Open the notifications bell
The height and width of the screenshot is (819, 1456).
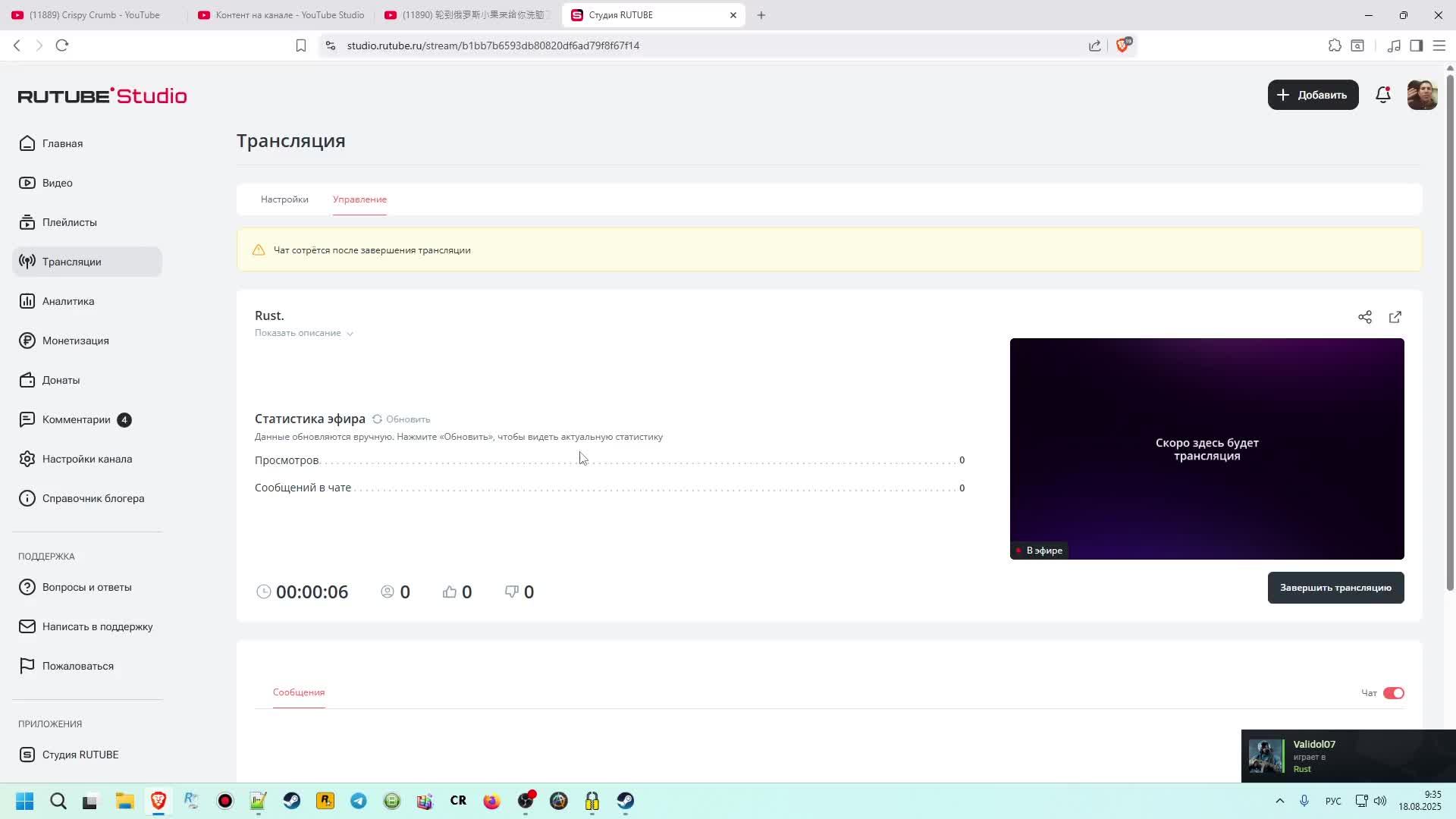pos(1382,95)
